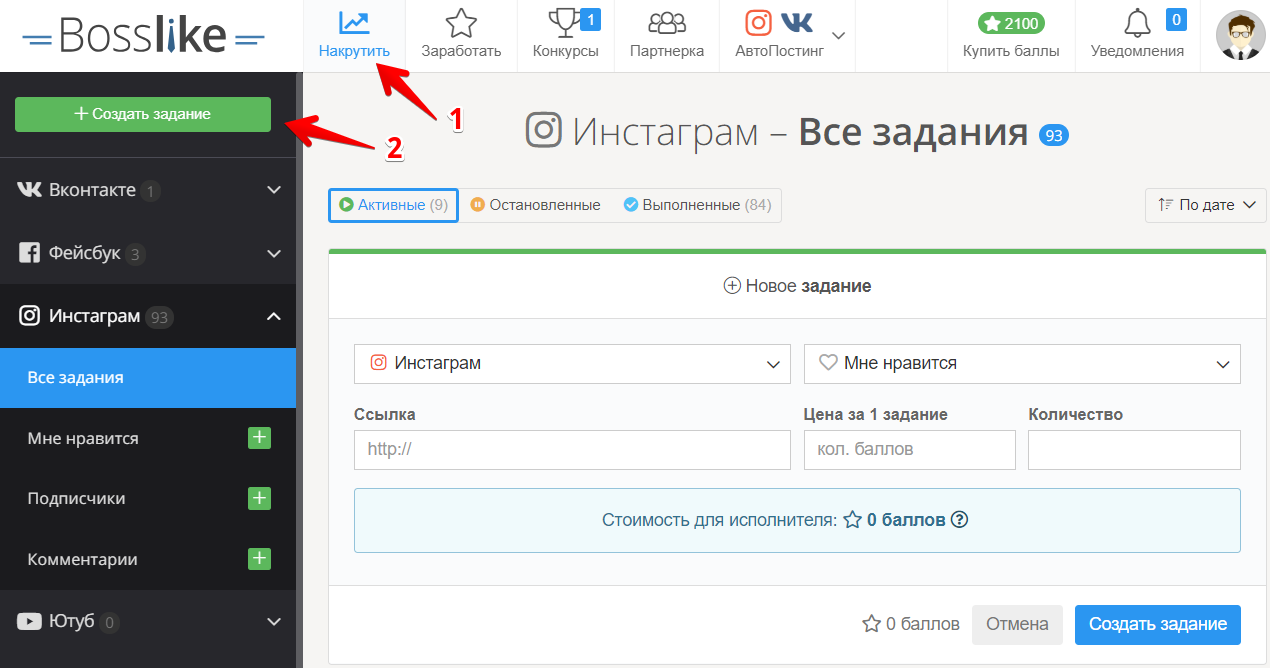Viewport: 1270px width, 668px height.
Task: Collapse the Инстаграм sidebar section
Action: click(x=148, y=316)
